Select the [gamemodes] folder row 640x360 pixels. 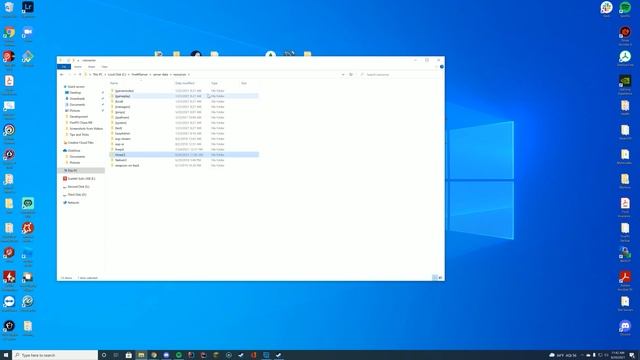coord(184,91)
